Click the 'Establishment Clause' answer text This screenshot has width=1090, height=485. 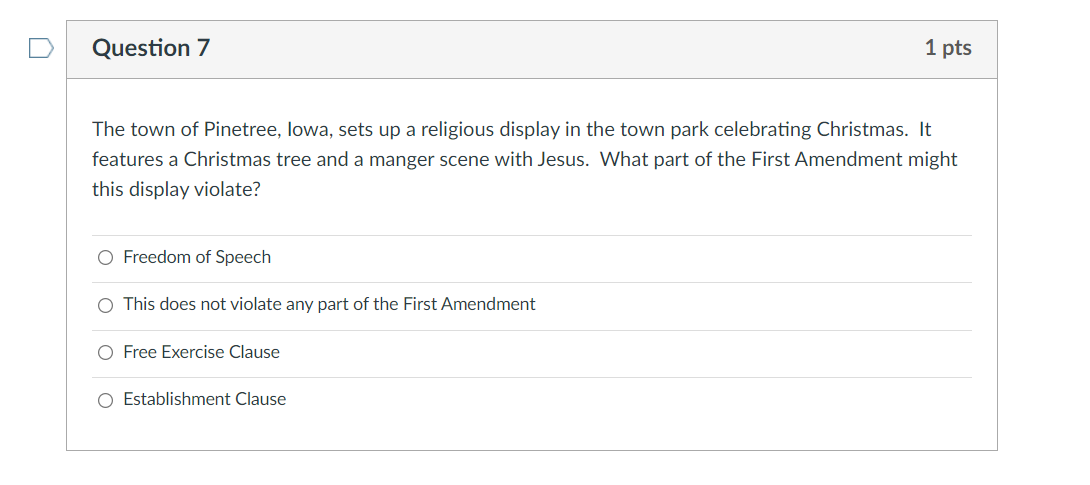204,400
